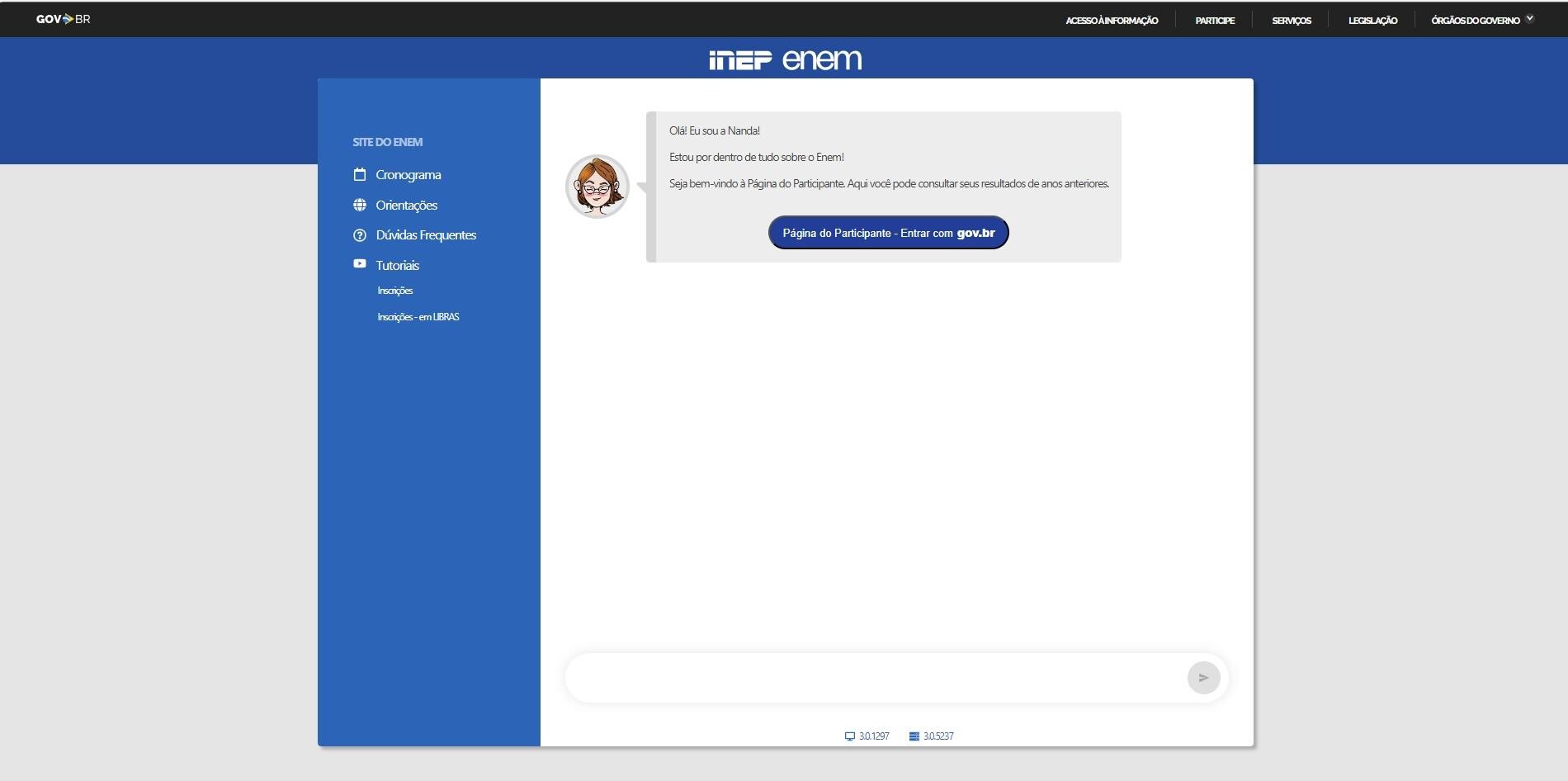Open the Orientações link
The image size is (1568, 781).
[407, 206]
